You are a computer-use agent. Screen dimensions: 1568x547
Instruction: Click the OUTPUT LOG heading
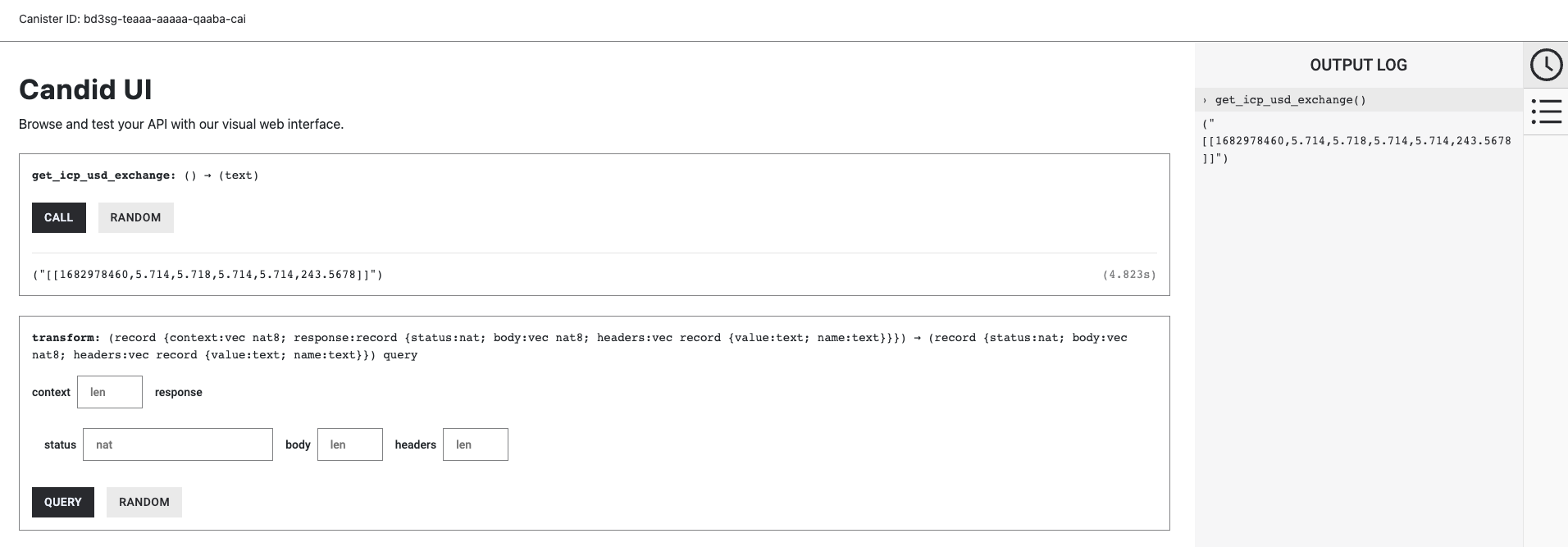[1358, 65]
